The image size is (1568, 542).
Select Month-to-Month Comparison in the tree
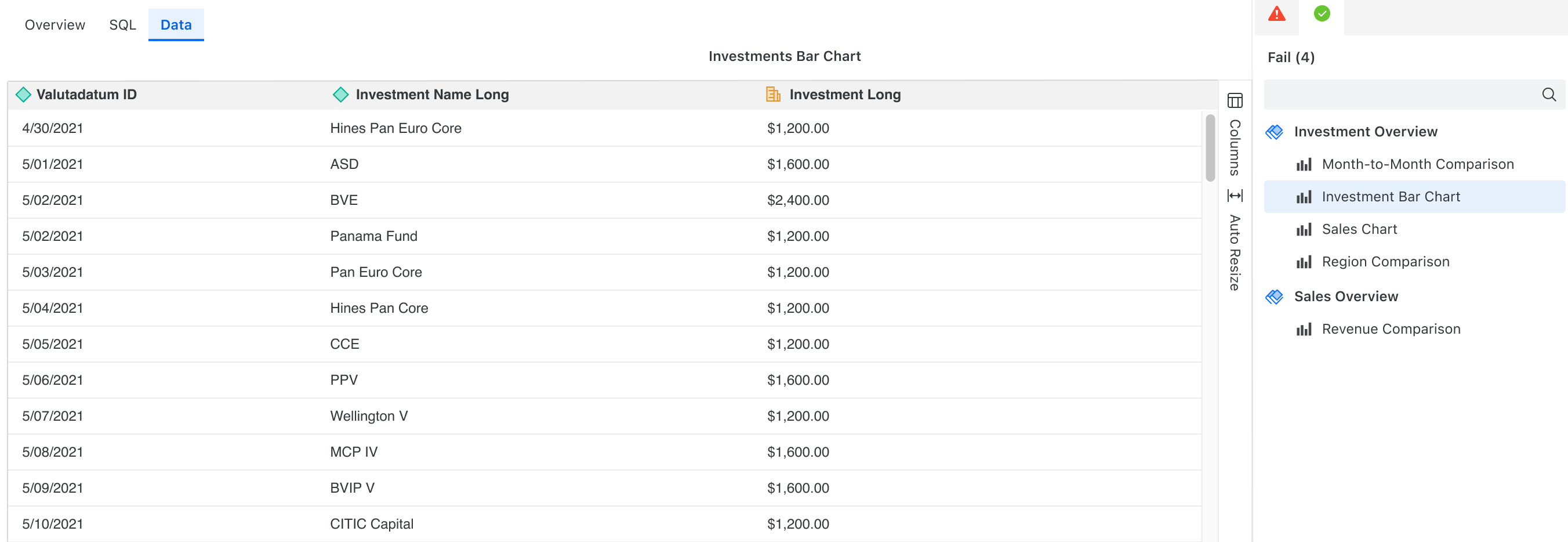click(1417, 164)
